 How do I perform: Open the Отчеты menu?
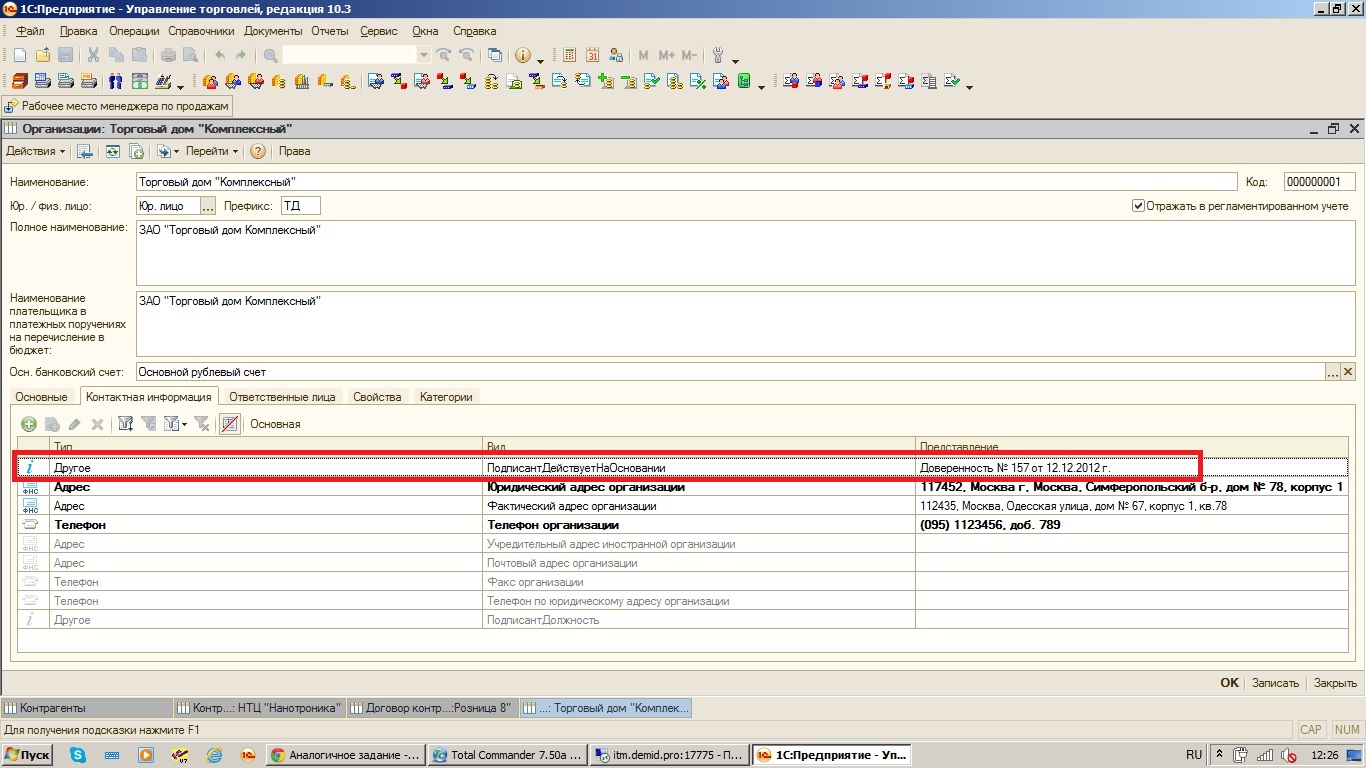tap(329, 31)
